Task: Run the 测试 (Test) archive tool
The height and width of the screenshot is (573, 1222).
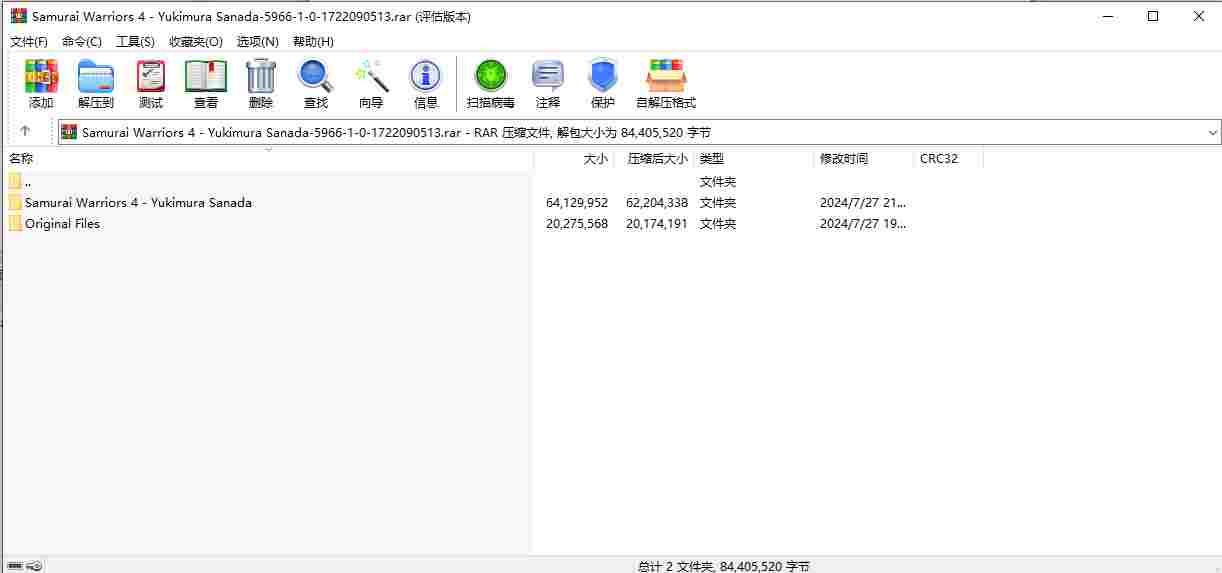Action: point(151,84)
